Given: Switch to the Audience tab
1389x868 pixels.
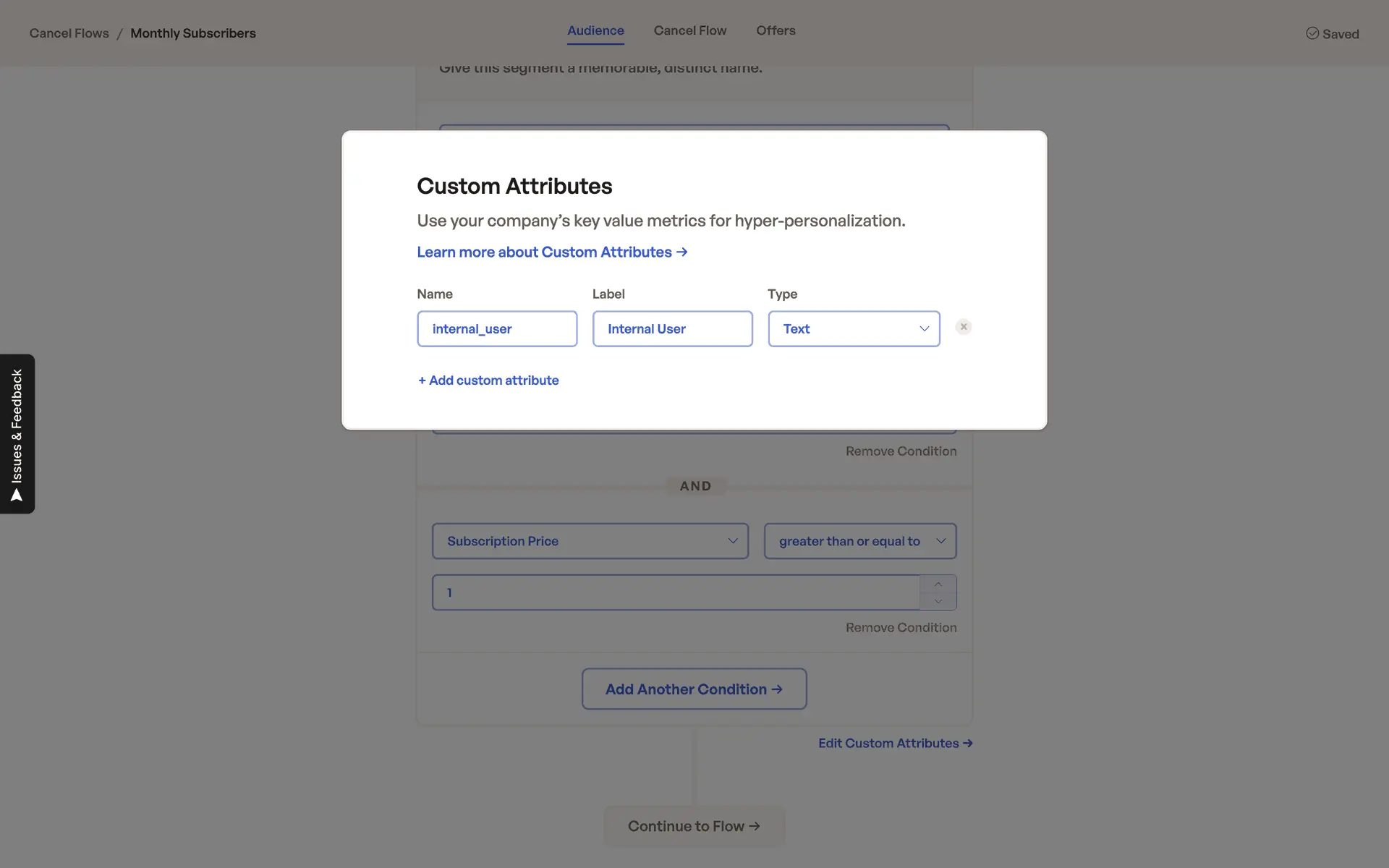Looking at the screenshot, I should click(x=595, y=31).
